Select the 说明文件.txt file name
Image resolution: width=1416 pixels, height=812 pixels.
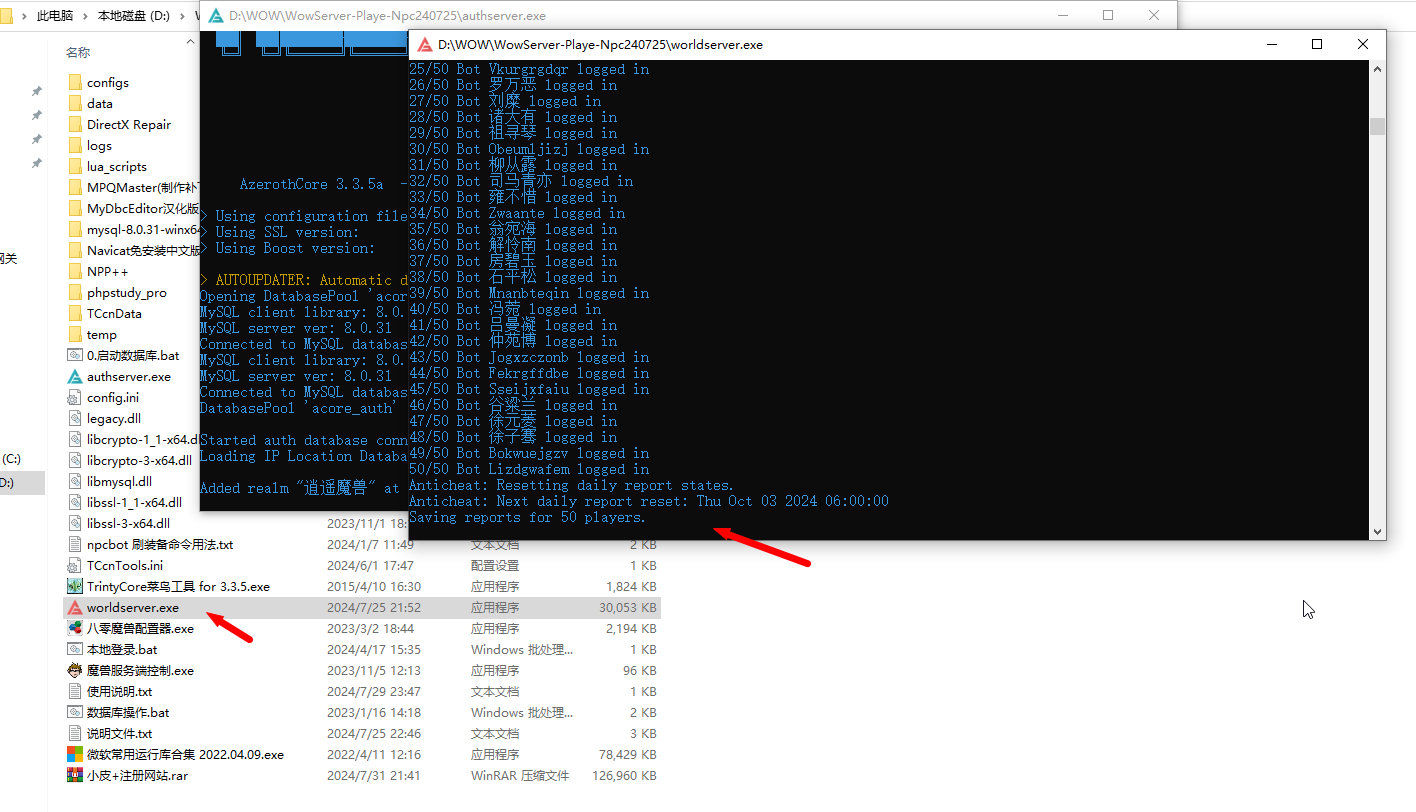(x=119, y=733)
